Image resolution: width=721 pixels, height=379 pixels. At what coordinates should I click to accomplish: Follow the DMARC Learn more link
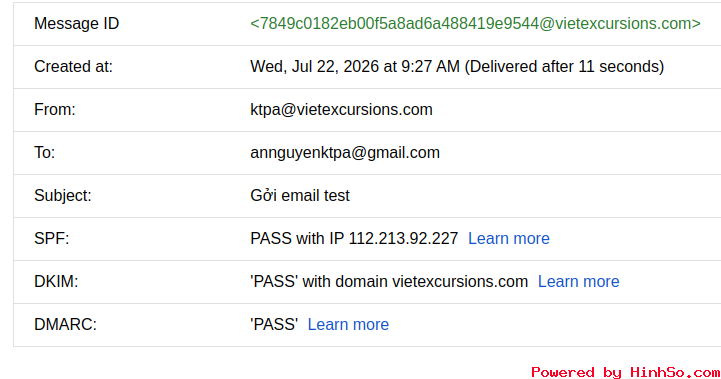coord(348,324)
